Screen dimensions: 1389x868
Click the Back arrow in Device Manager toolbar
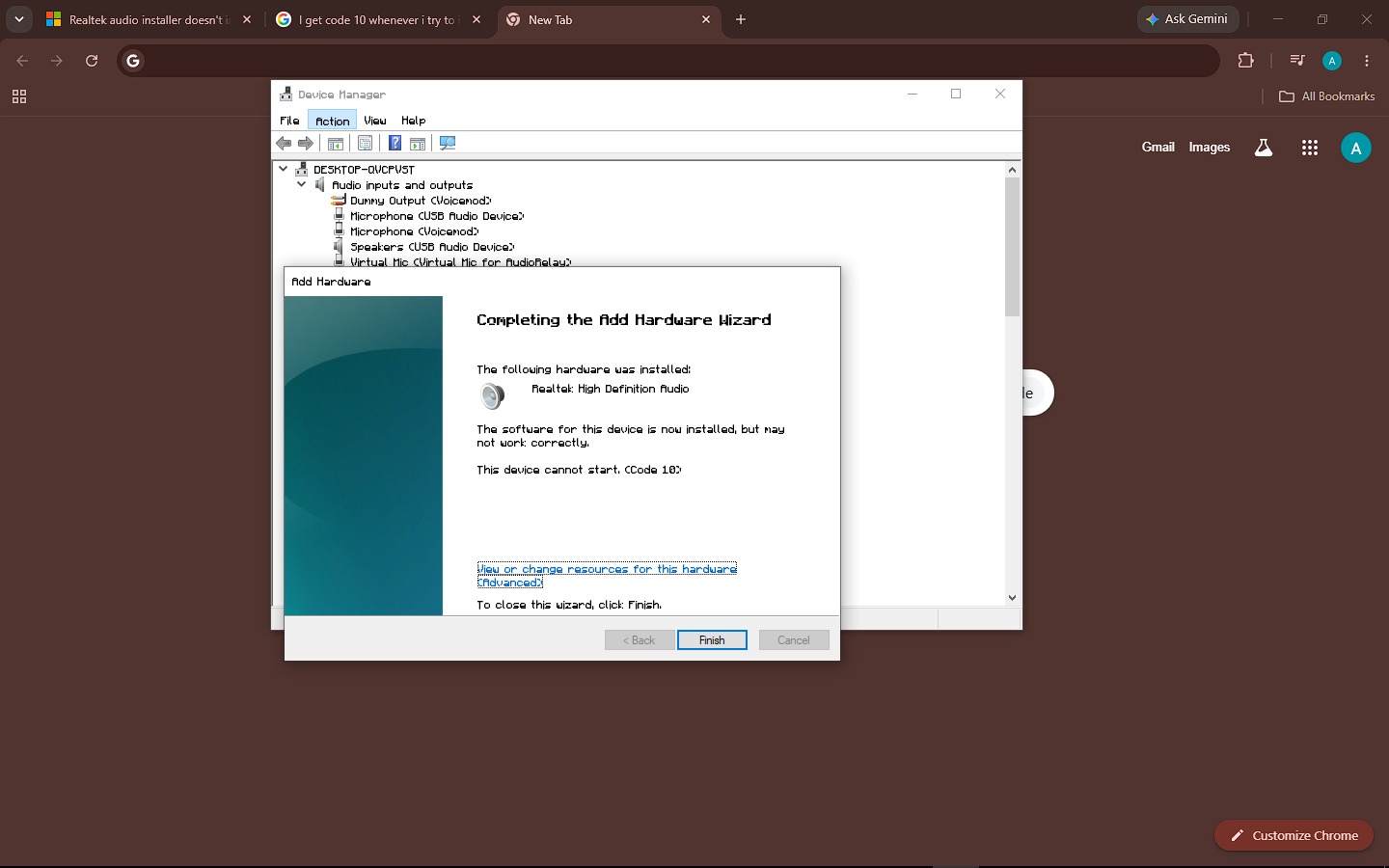pos(284,143)
